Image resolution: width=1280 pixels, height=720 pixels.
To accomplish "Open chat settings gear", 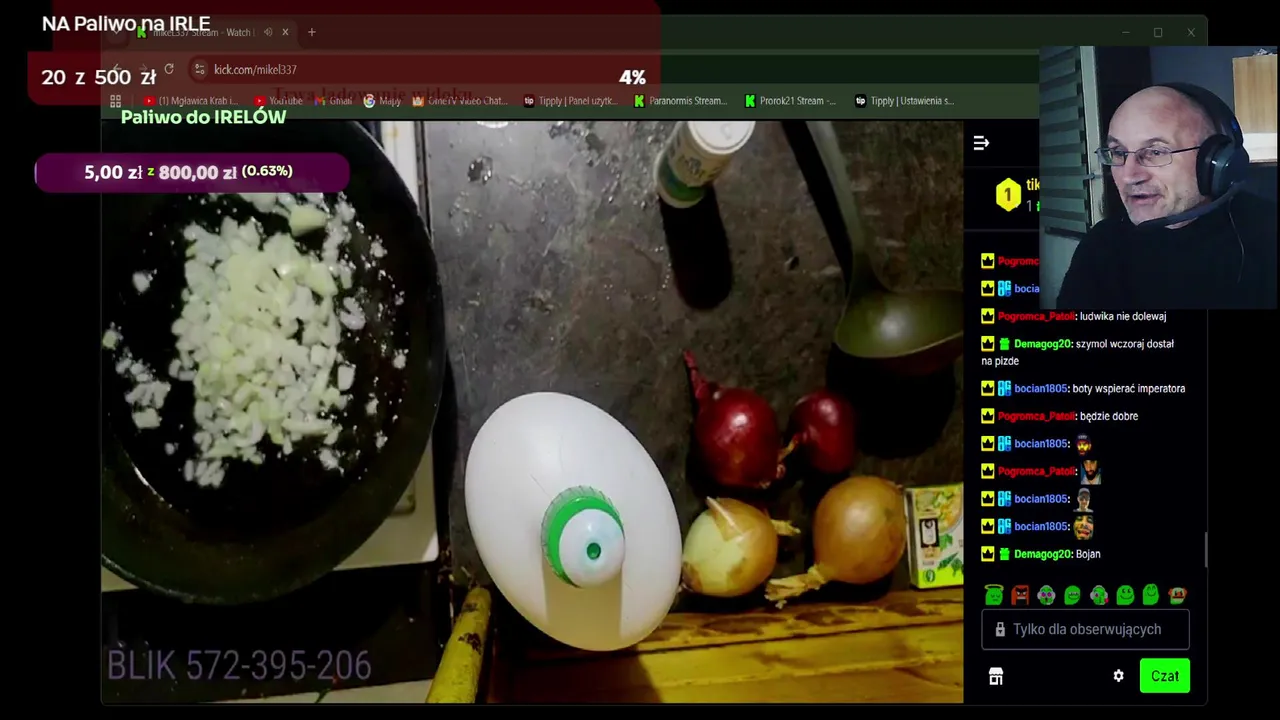I will [x=1118, y=676].
